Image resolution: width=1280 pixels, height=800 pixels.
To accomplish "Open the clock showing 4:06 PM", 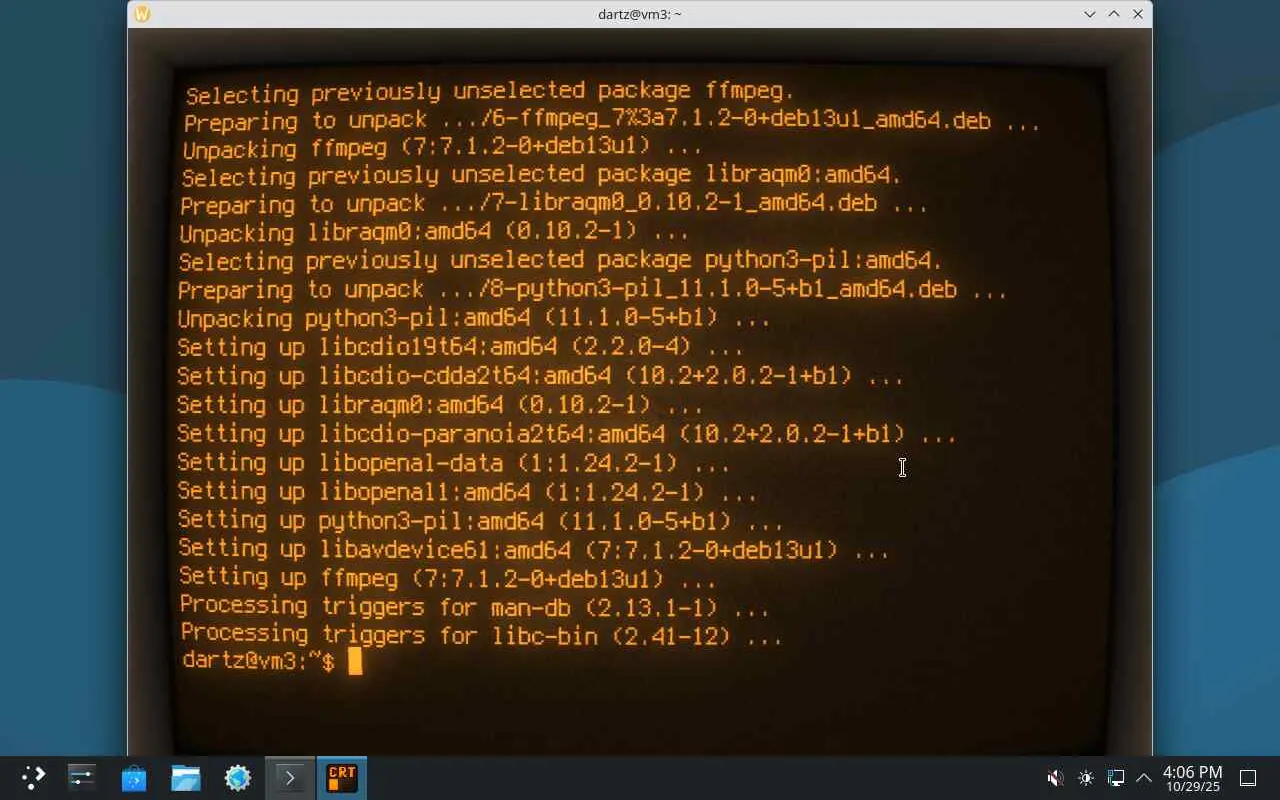I will tap(1192, 778).
